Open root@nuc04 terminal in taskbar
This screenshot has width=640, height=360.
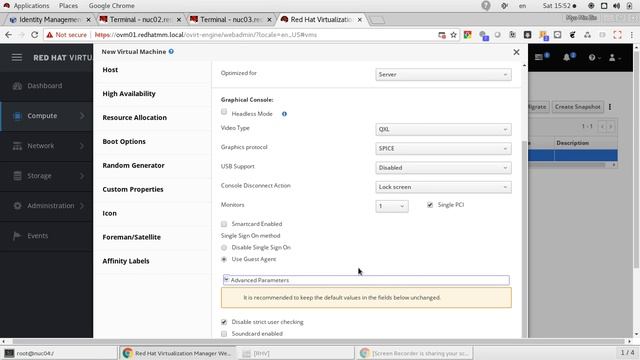(x=59, y=353)
